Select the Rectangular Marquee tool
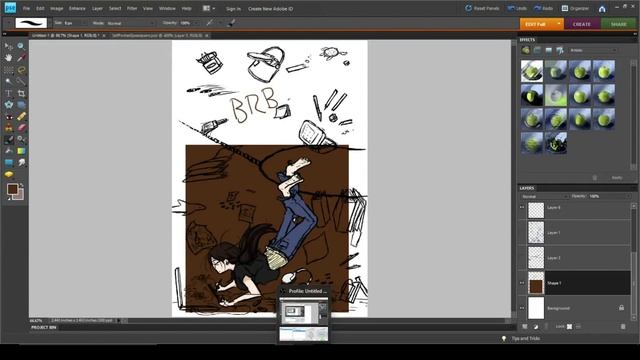640x360 pixels. (x=8, y=70)
